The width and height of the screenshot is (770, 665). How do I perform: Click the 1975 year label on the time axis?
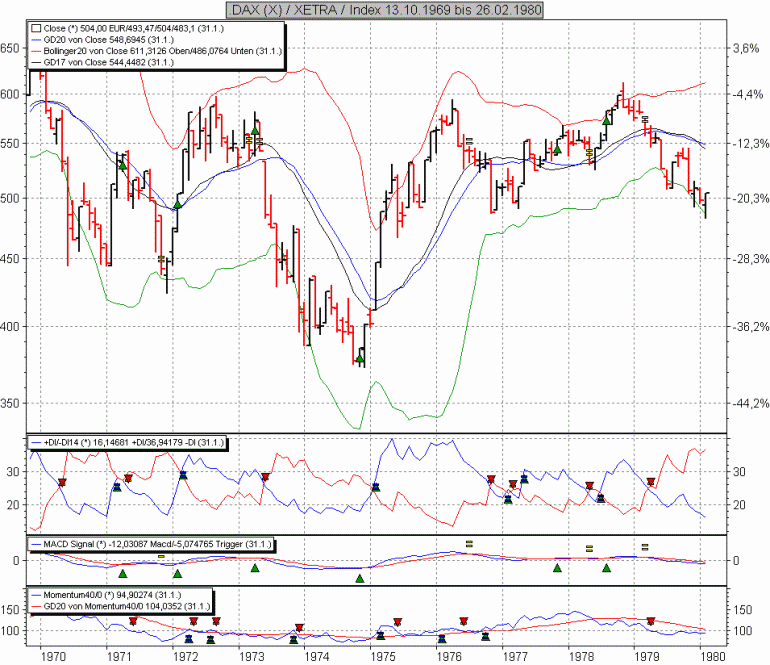383,657
